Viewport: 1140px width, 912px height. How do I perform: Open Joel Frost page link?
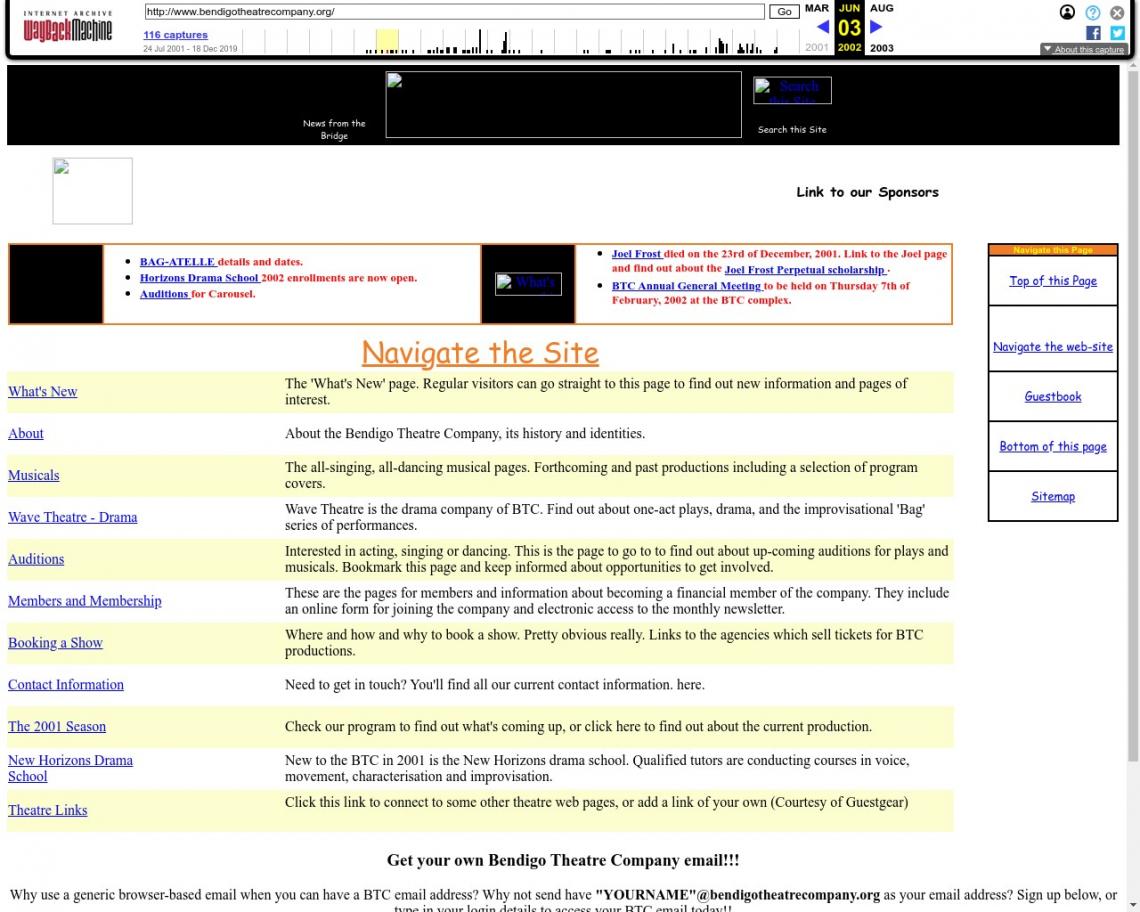[x=636, y=254]
